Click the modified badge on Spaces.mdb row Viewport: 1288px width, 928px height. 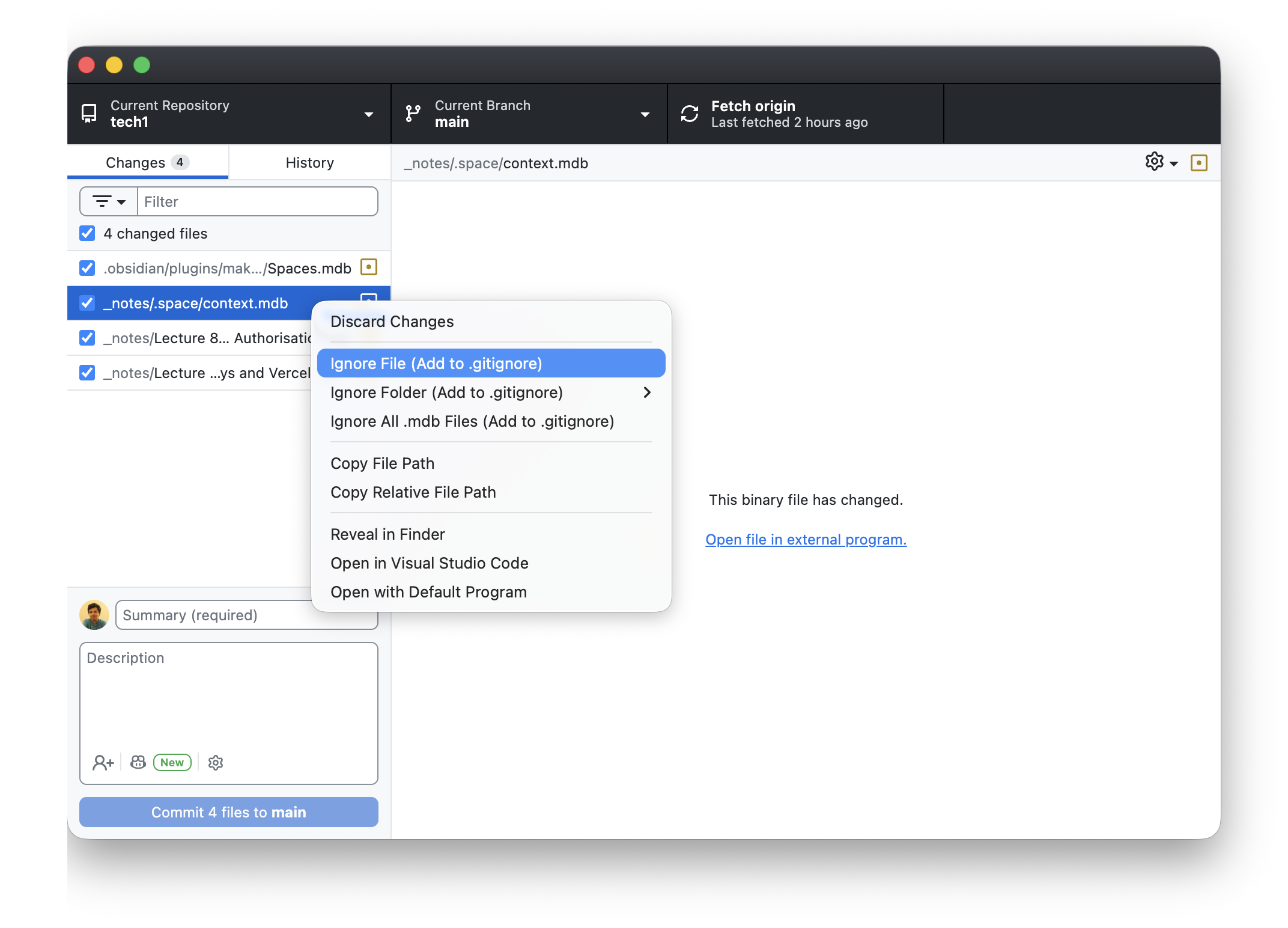(369, 267)
